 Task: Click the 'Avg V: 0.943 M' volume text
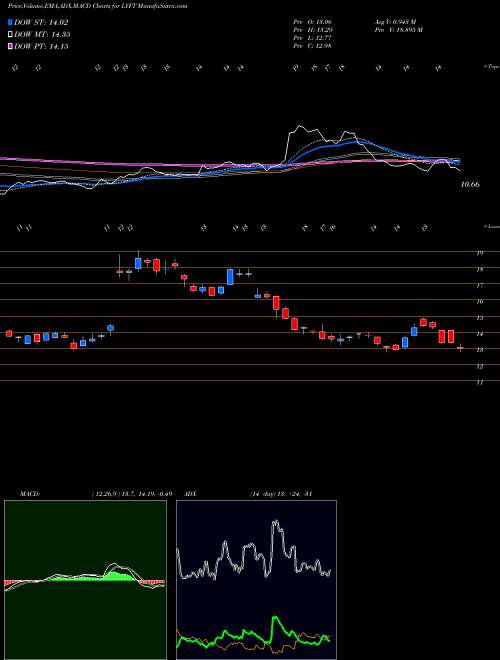click(394, 21)
